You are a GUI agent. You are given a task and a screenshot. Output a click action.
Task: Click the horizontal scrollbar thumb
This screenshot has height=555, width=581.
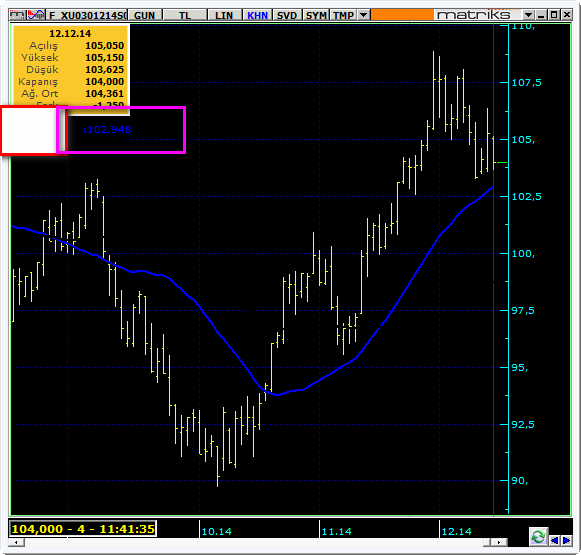point(487,542)
